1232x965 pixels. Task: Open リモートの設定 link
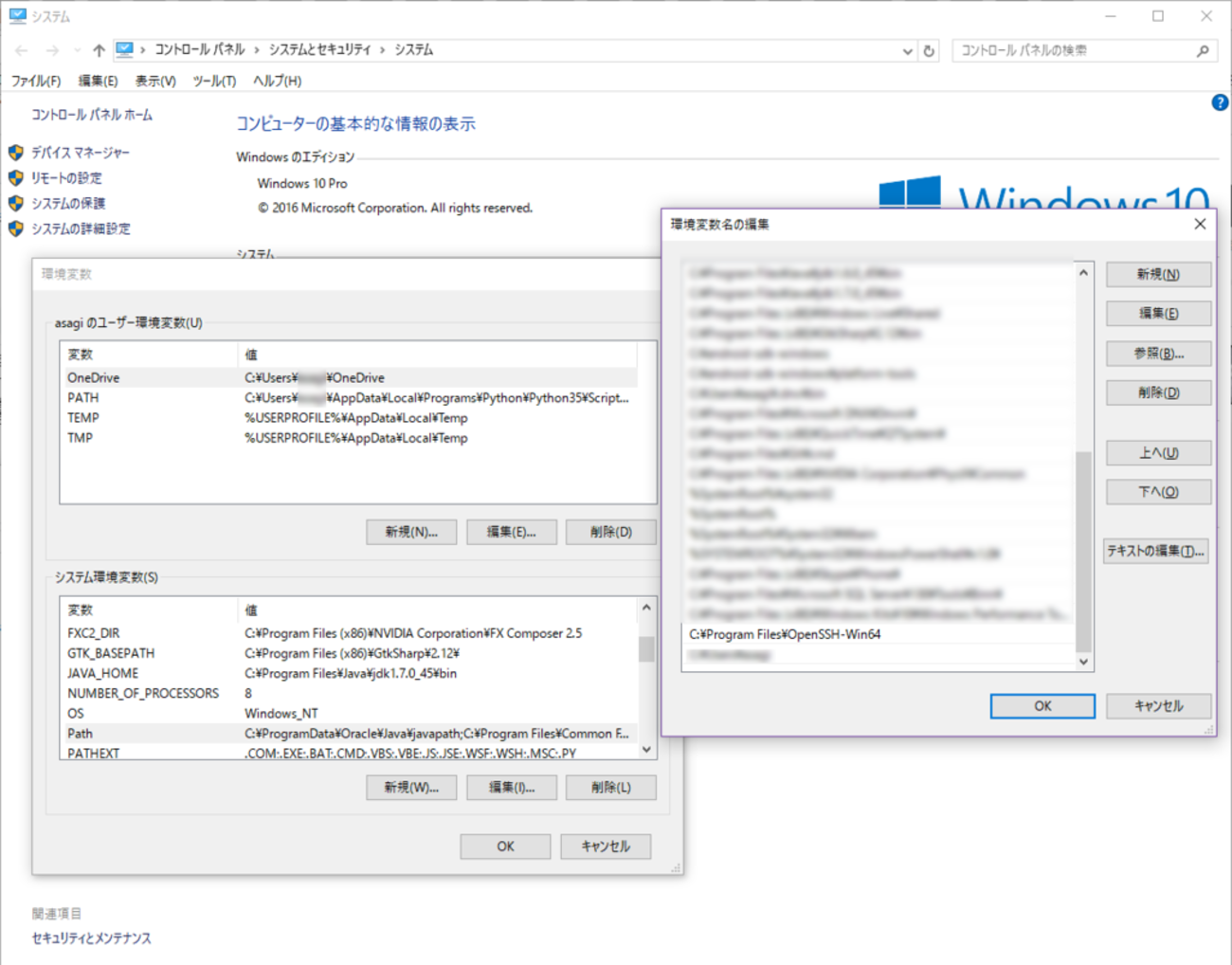pyautogui.click(x=66, y=178)
